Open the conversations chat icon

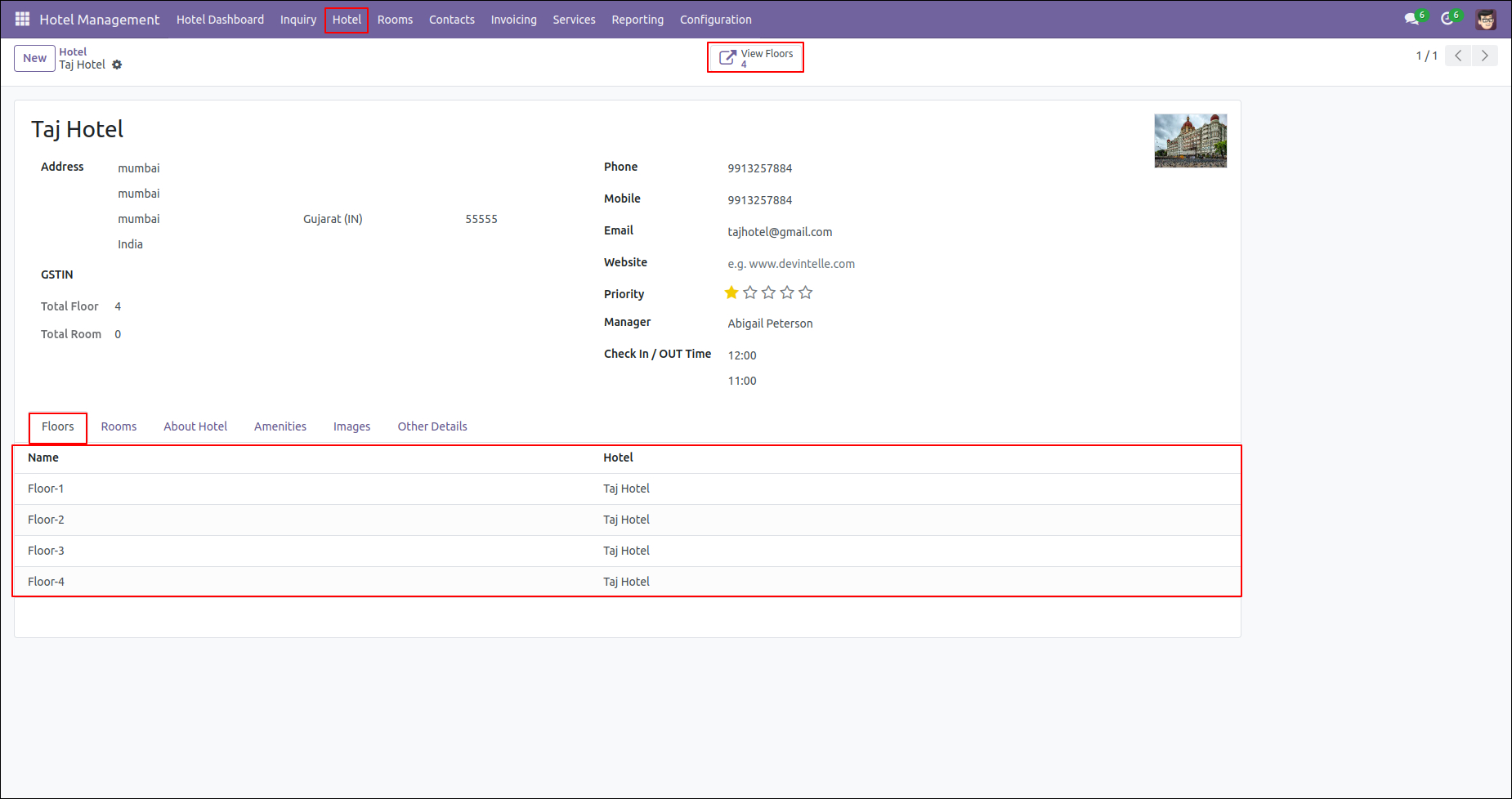pyautogui.click(x=1413, y=19)
